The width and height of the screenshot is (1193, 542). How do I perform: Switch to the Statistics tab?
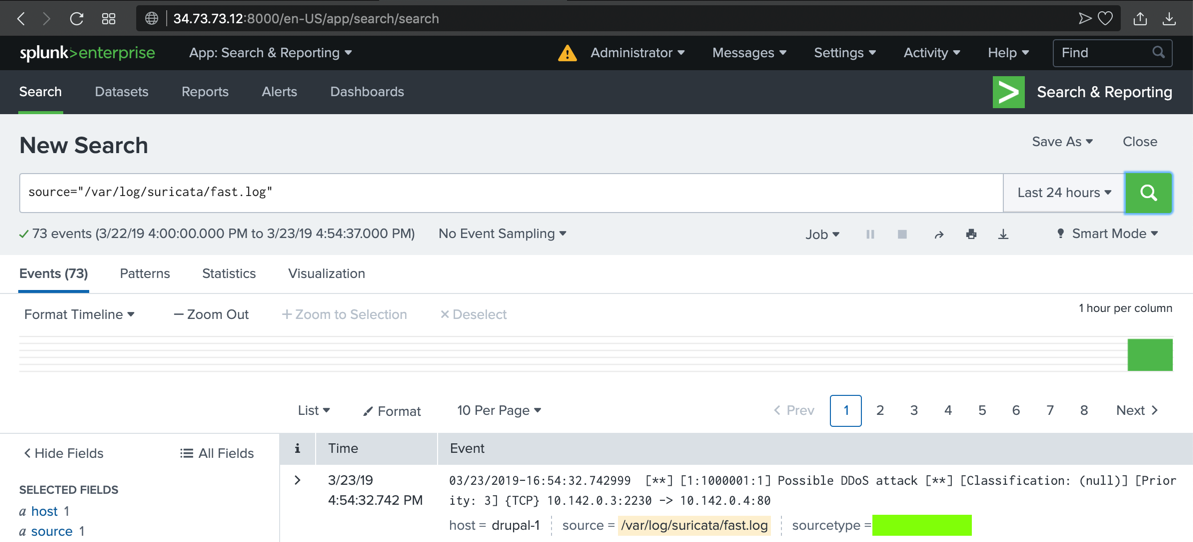point(229,274)
